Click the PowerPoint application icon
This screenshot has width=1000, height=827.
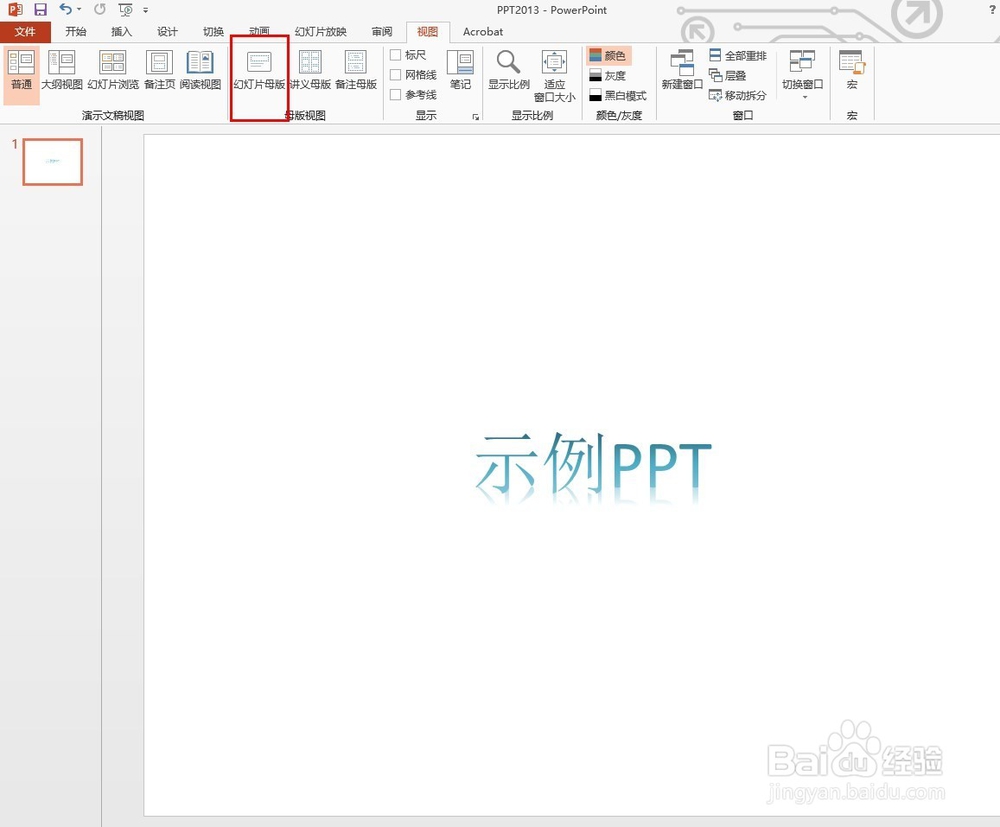tap(15, 10)
